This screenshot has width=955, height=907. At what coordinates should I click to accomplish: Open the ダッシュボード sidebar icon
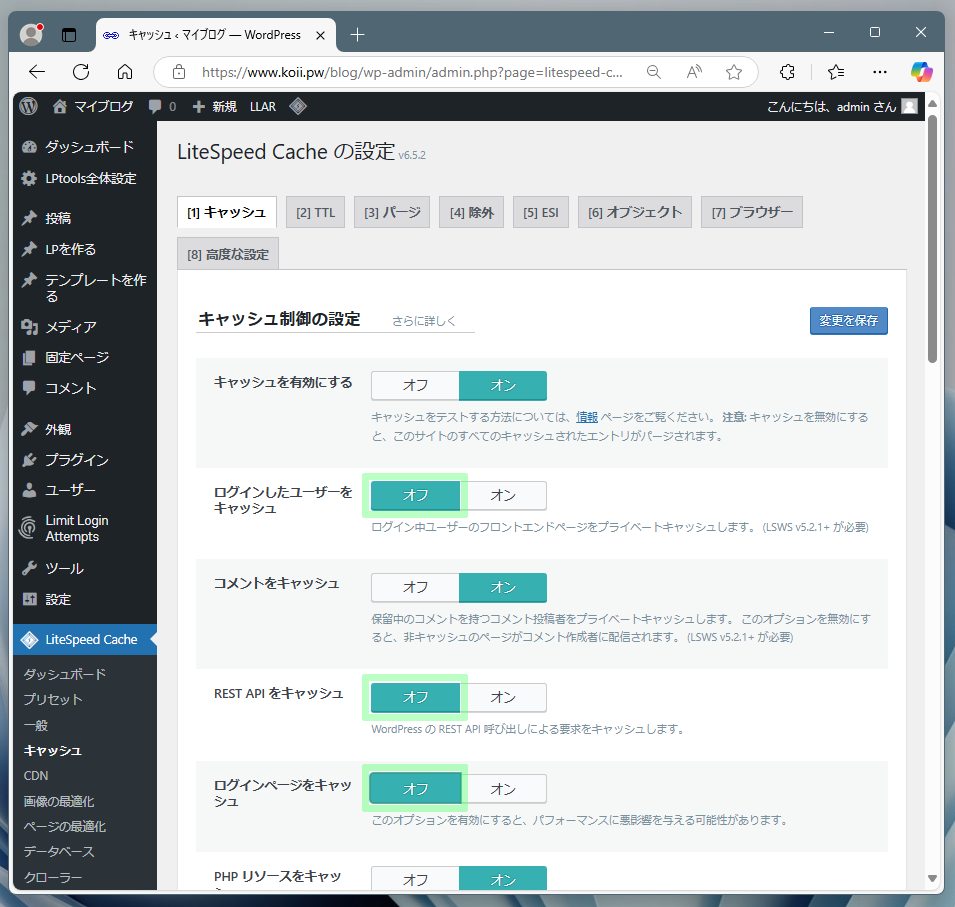pos(29,147)
